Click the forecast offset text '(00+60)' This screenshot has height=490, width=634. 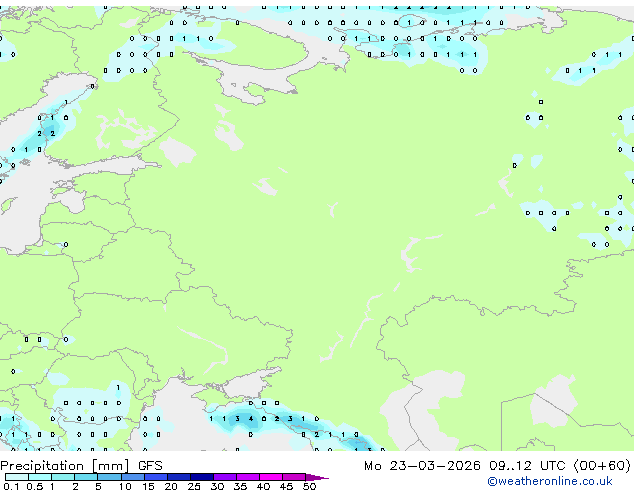point(602,466)
